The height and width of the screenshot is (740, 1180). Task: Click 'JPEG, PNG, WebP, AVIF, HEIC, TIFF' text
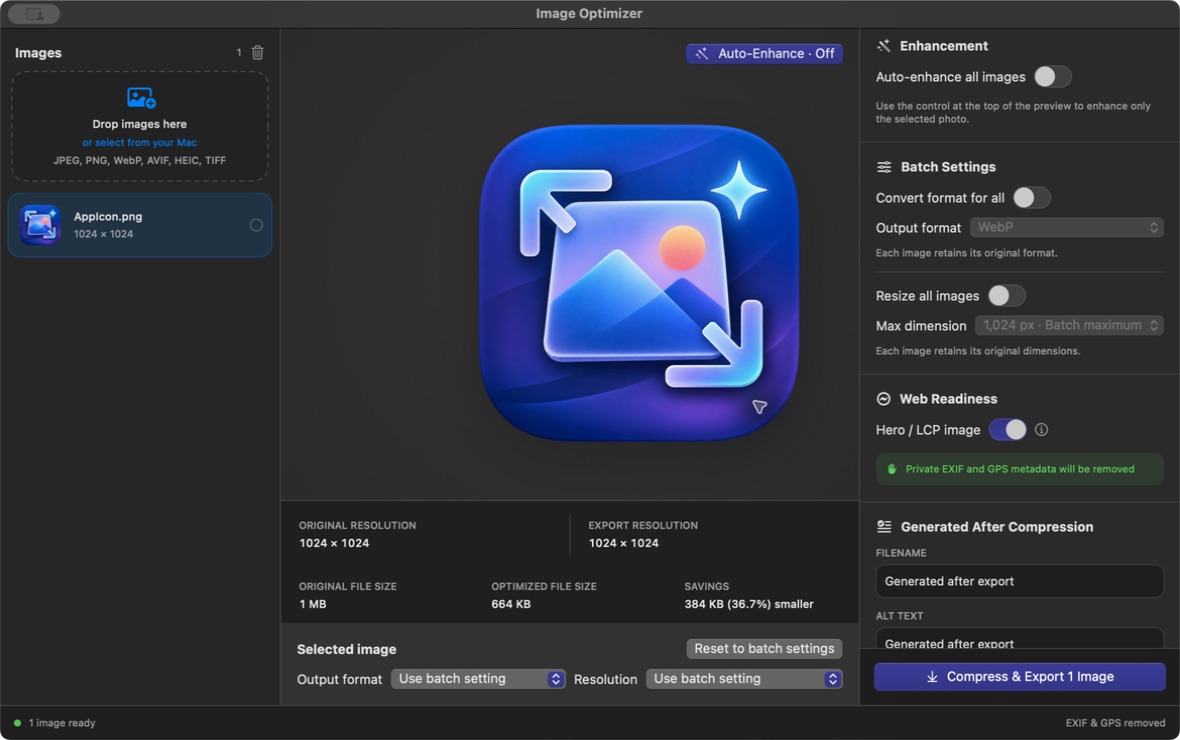(139, 160)
